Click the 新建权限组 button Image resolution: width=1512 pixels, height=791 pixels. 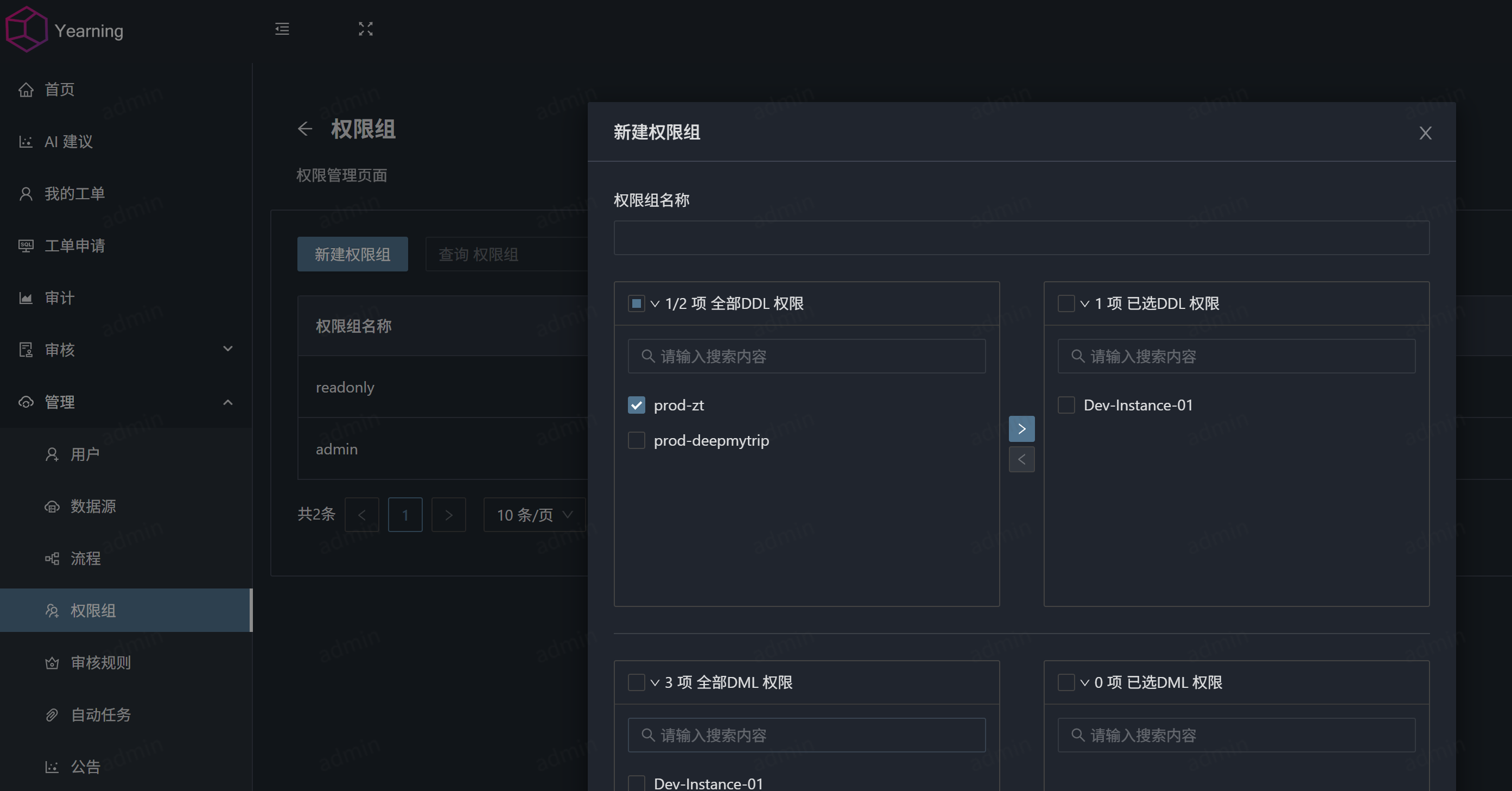click(x=352, y=254)
